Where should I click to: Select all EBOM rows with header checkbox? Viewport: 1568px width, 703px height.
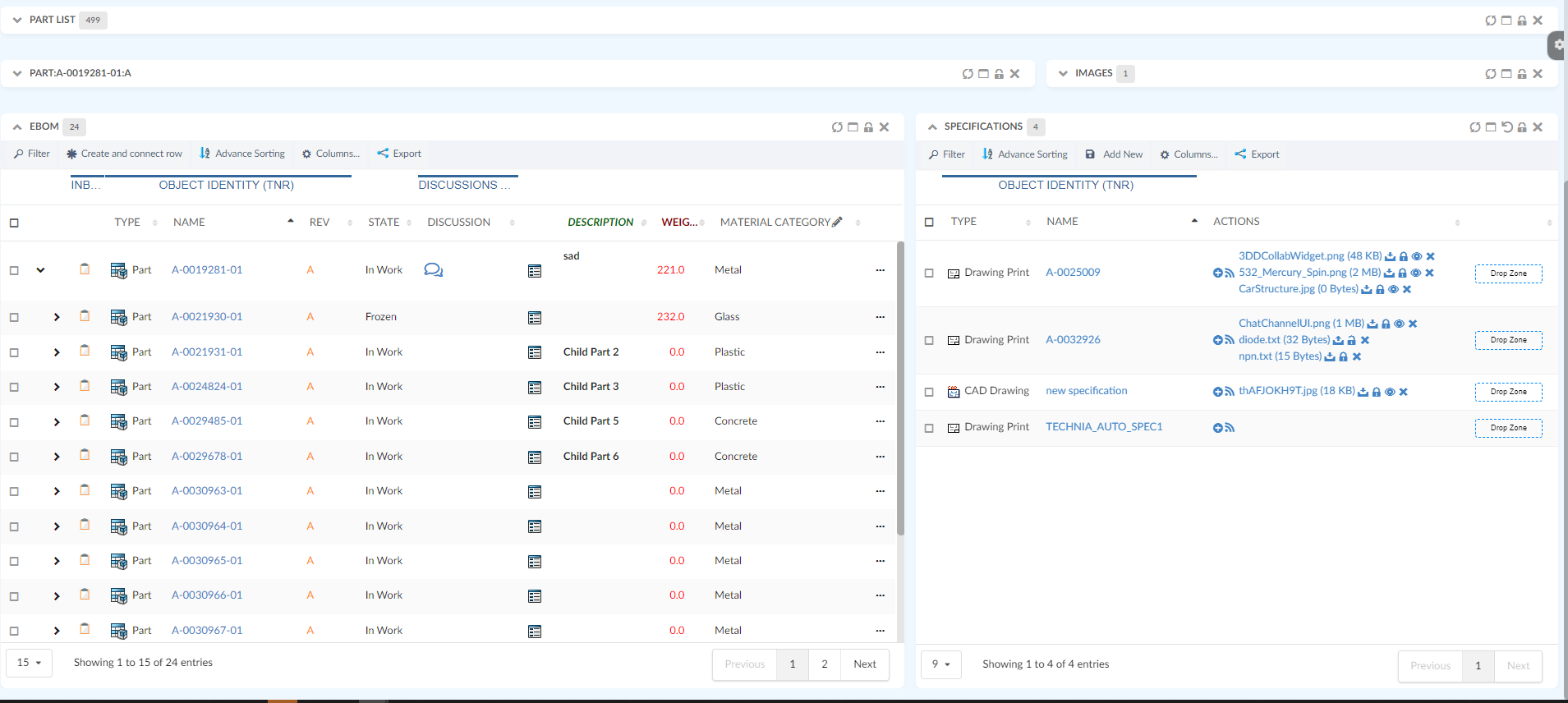(x=14, y=223)
